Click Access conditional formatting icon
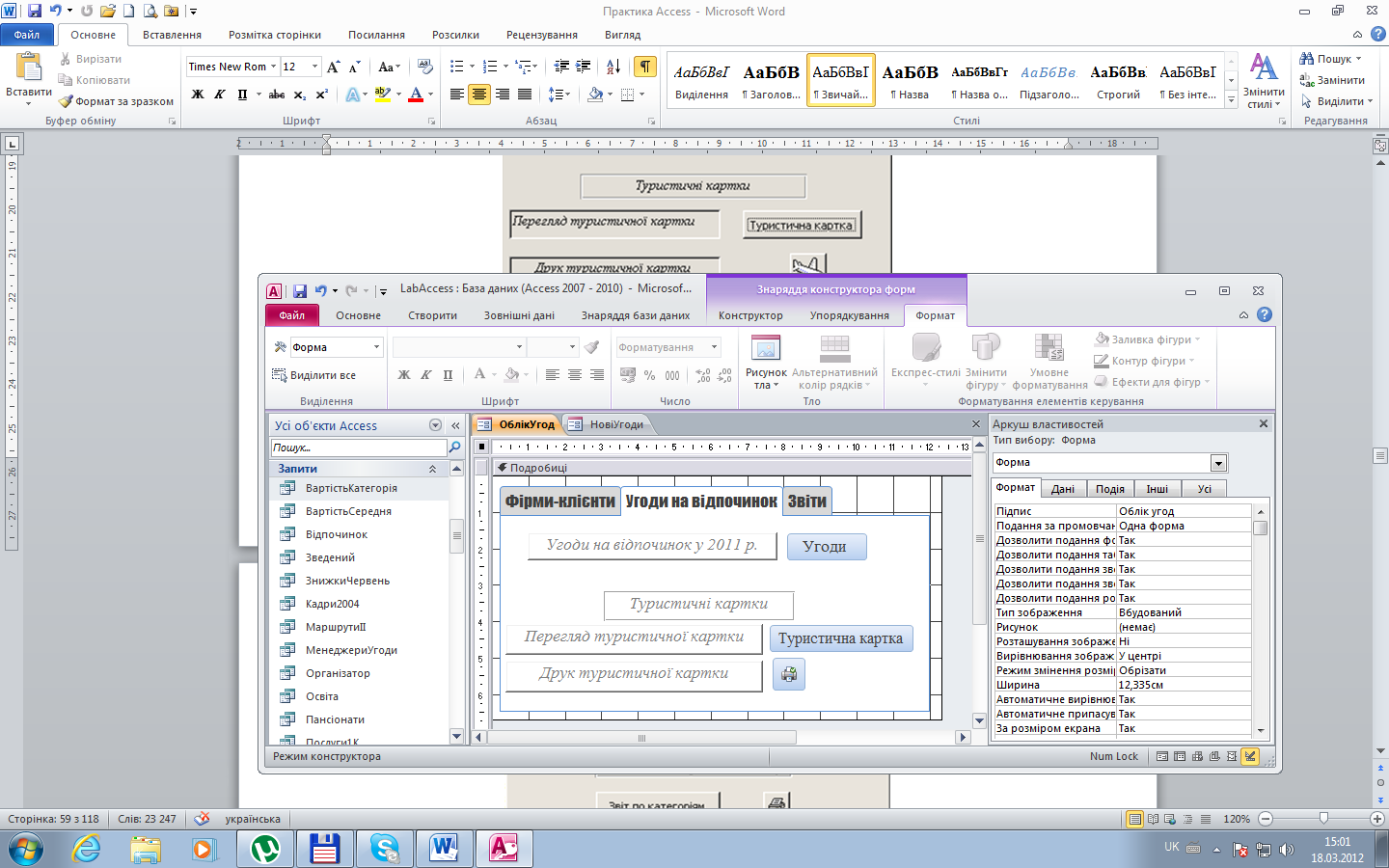 (1049, 348)
